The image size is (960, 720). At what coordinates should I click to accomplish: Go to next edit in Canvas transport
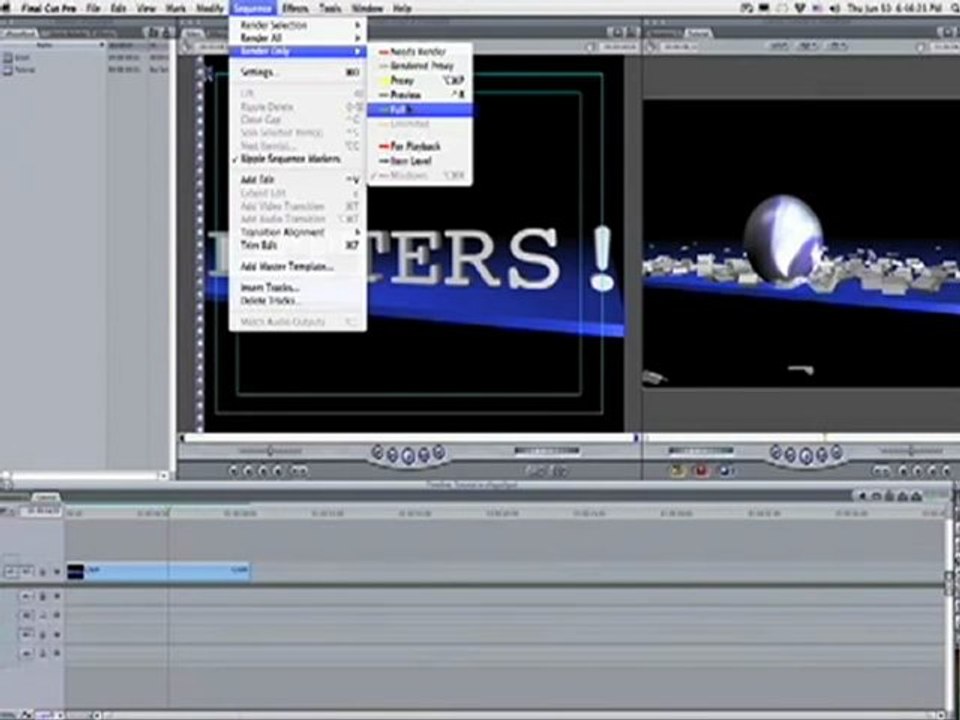pos(836,452)
